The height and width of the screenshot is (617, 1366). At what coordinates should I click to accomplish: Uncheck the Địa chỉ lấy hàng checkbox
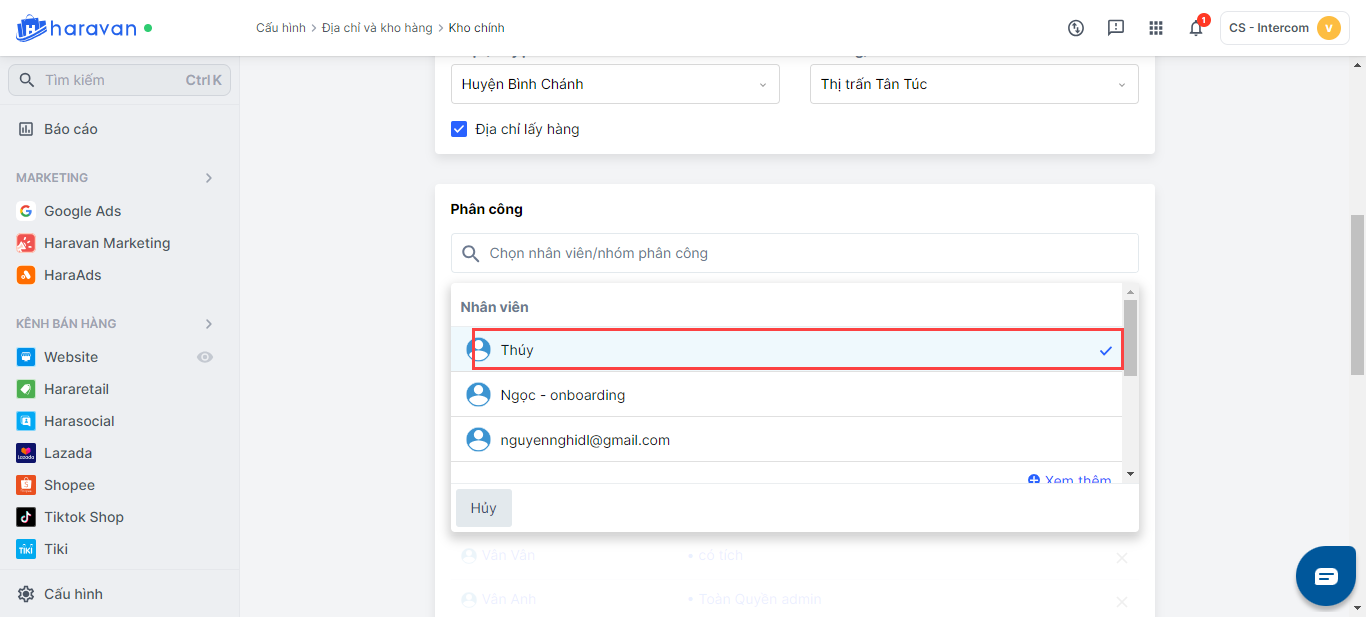(460, 129)
